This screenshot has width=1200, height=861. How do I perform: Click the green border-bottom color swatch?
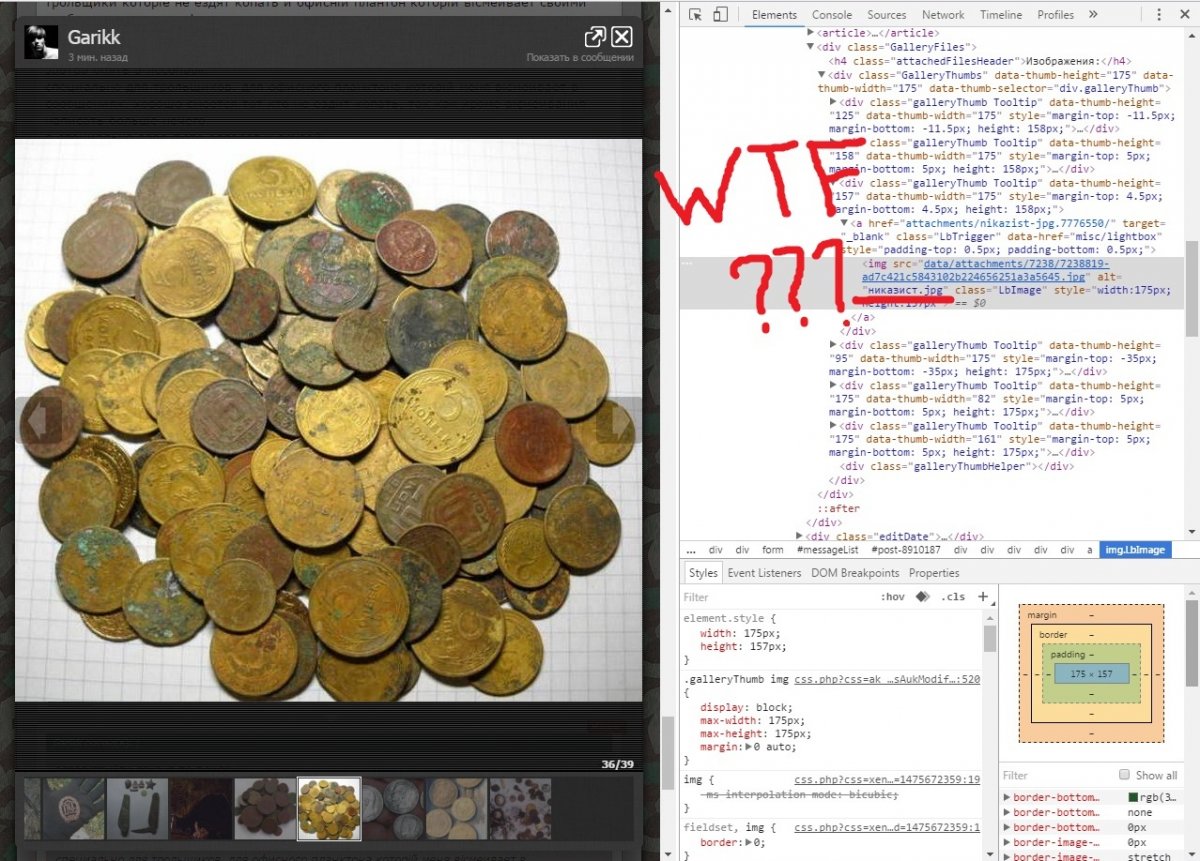[x=1133, y=798]
